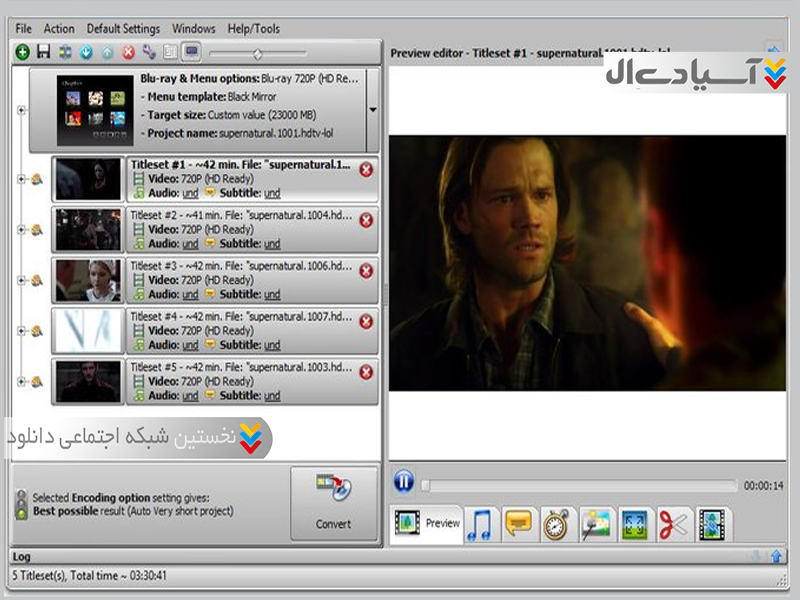Open the wrench settings tool icon
This screenshot has width=800, height=600.
pyautogui.click(x=149, y=52)
